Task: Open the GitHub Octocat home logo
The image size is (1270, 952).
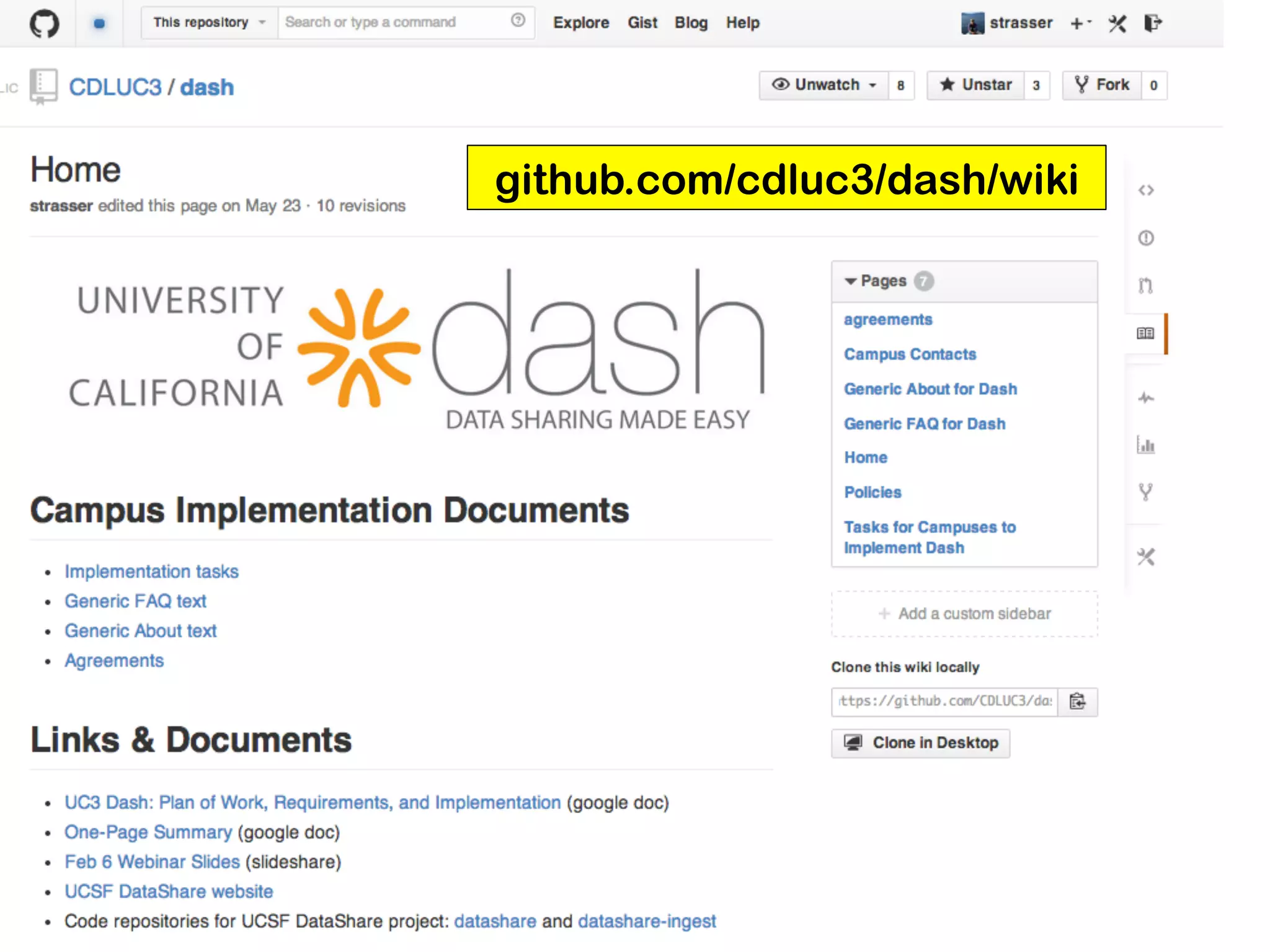Action: (45, 24)
